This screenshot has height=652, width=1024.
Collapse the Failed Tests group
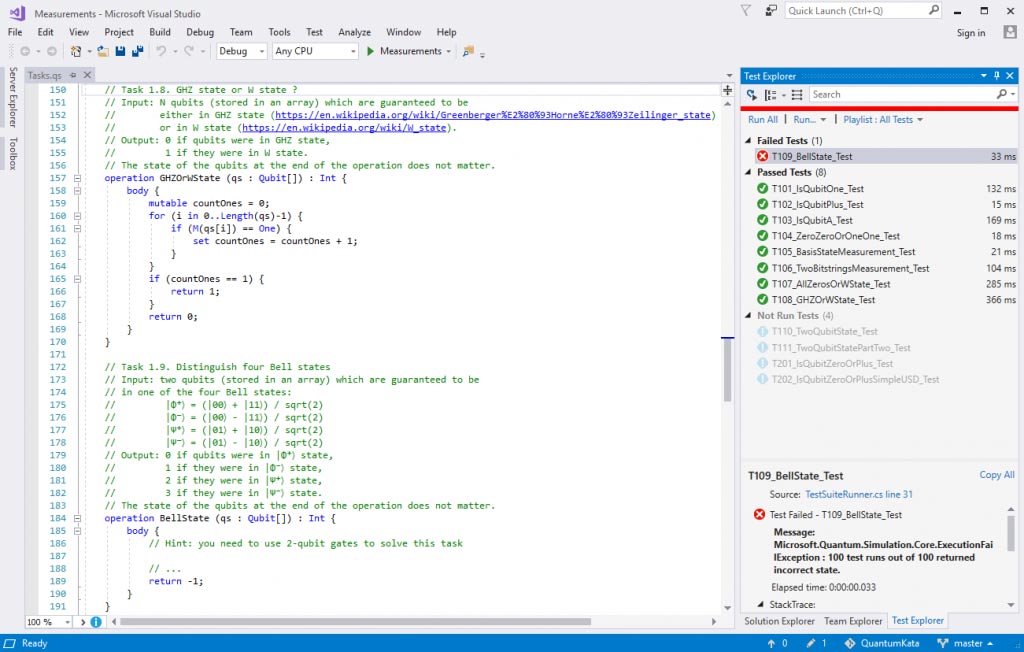[x=750, y=141]
